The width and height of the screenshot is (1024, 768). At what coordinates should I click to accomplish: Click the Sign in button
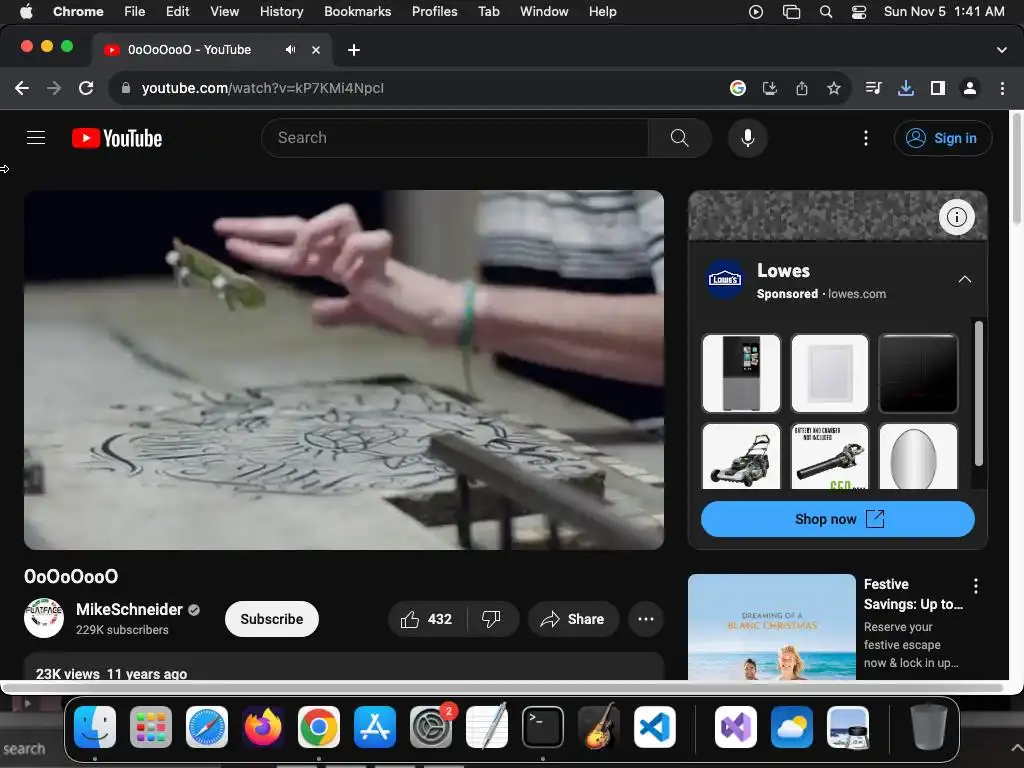click(943, 138)
